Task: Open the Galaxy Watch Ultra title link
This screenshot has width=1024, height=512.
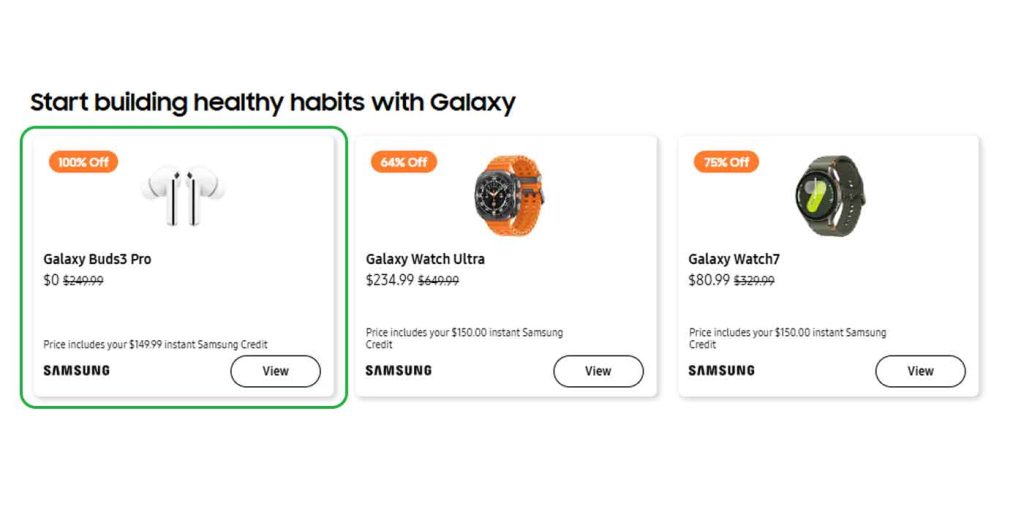Action: pos(426,259)
